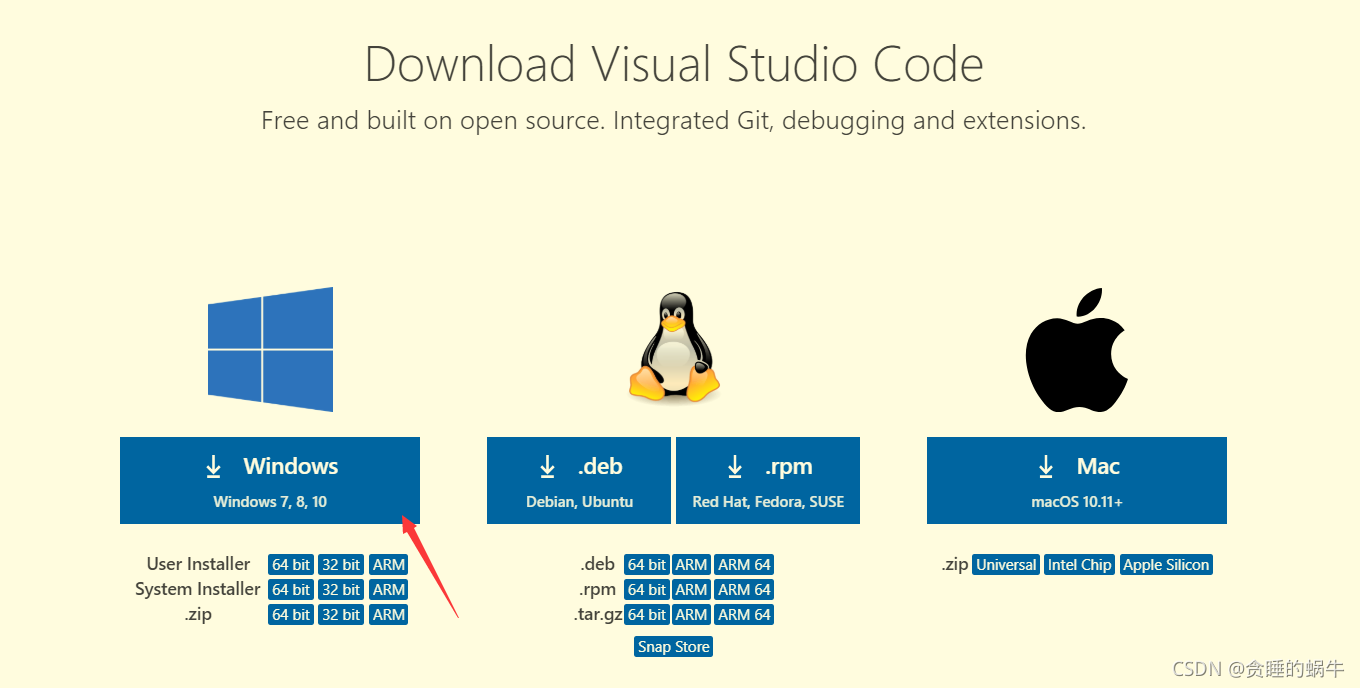
Task: Choose Linux .deb 64 bit download
Action: tap(647, 565)
